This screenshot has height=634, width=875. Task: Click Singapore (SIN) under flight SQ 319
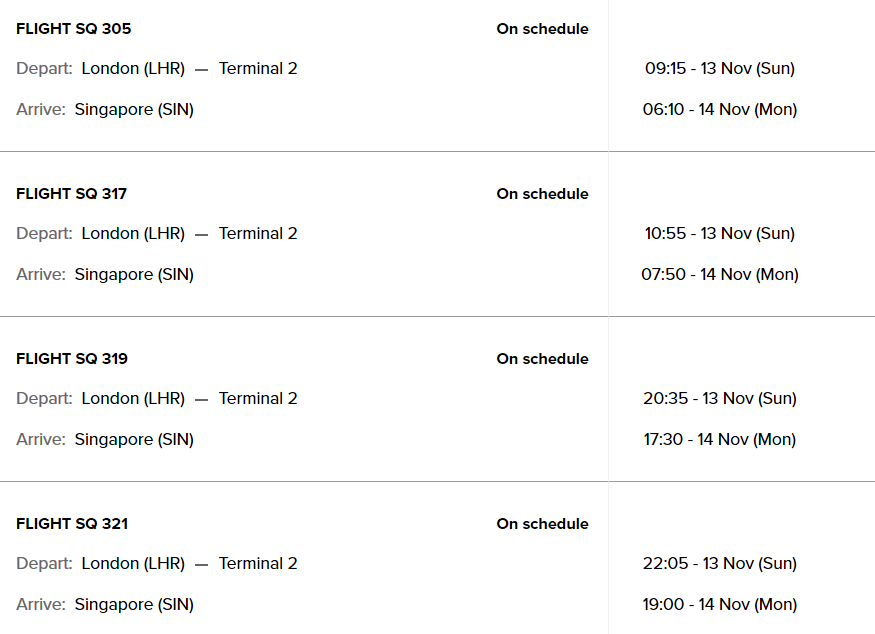(x=134, y=440)
